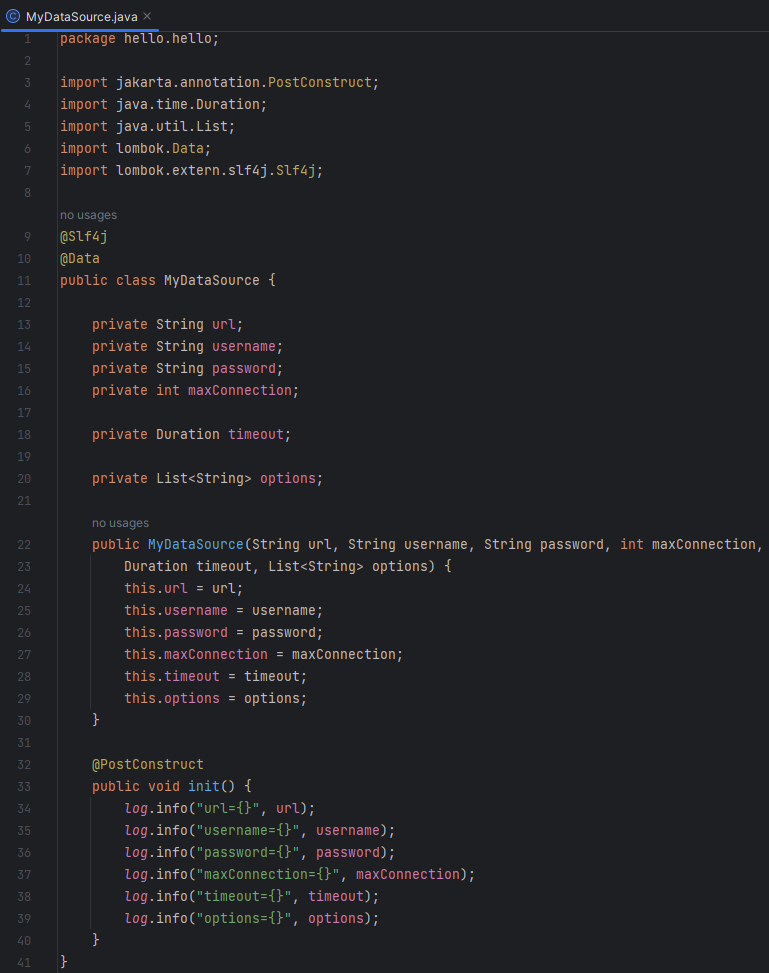Click line number 22 in the gutter
Screen dimensions: 769x973
tap(24, 545)
